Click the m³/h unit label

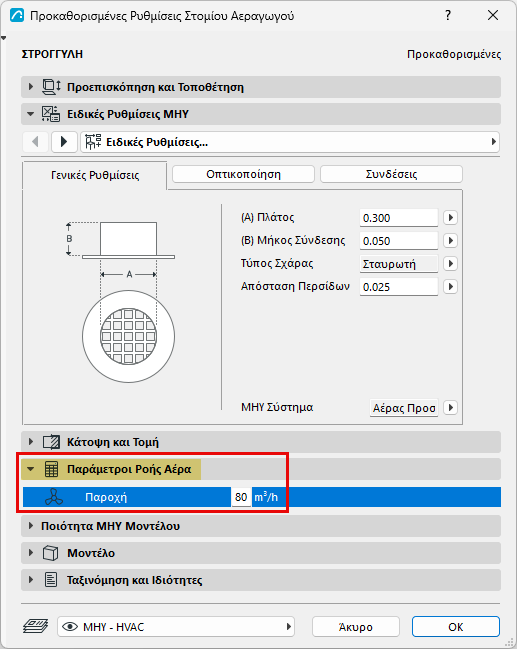(266, 497)
